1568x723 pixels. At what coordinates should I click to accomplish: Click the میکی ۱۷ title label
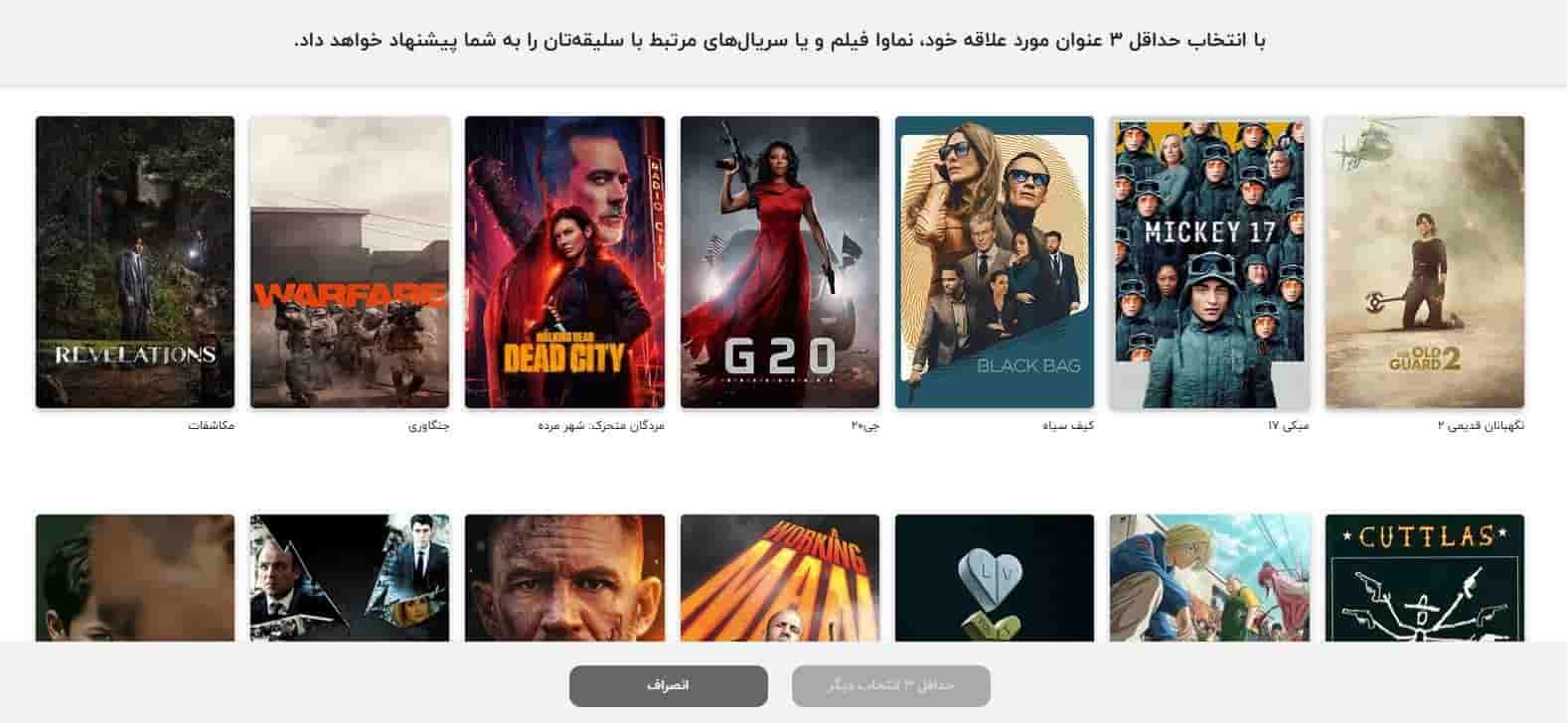[x=1289, y=425]
